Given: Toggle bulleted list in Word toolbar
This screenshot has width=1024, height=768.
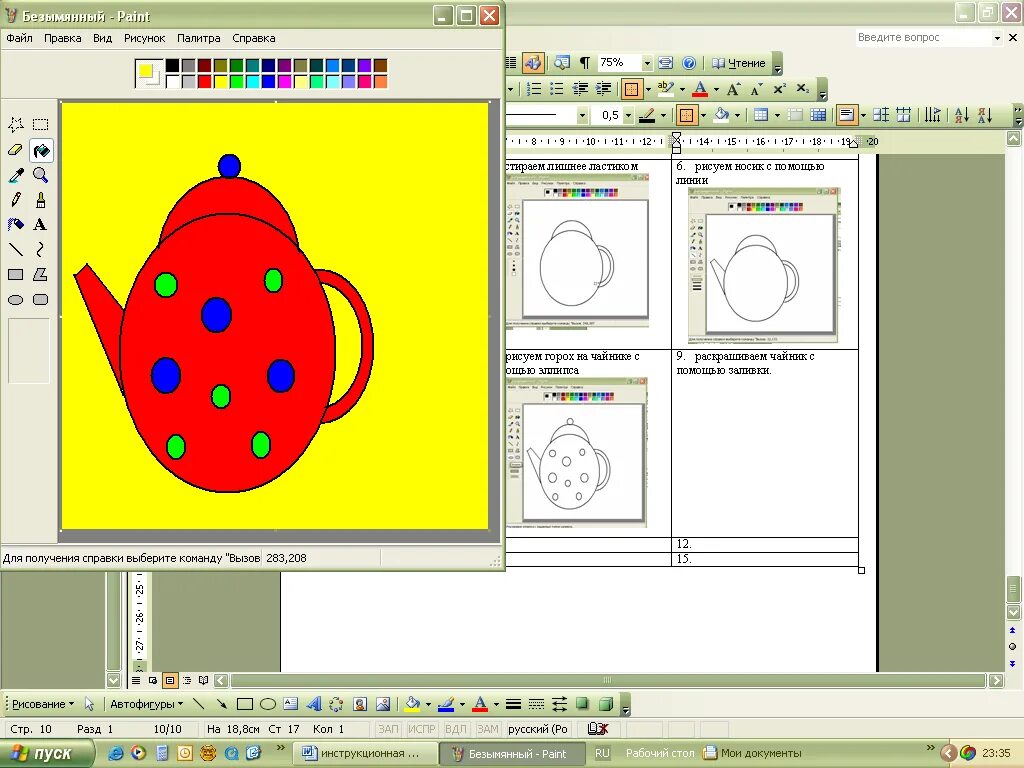Looking at the screenshot, I should [556, 89].
